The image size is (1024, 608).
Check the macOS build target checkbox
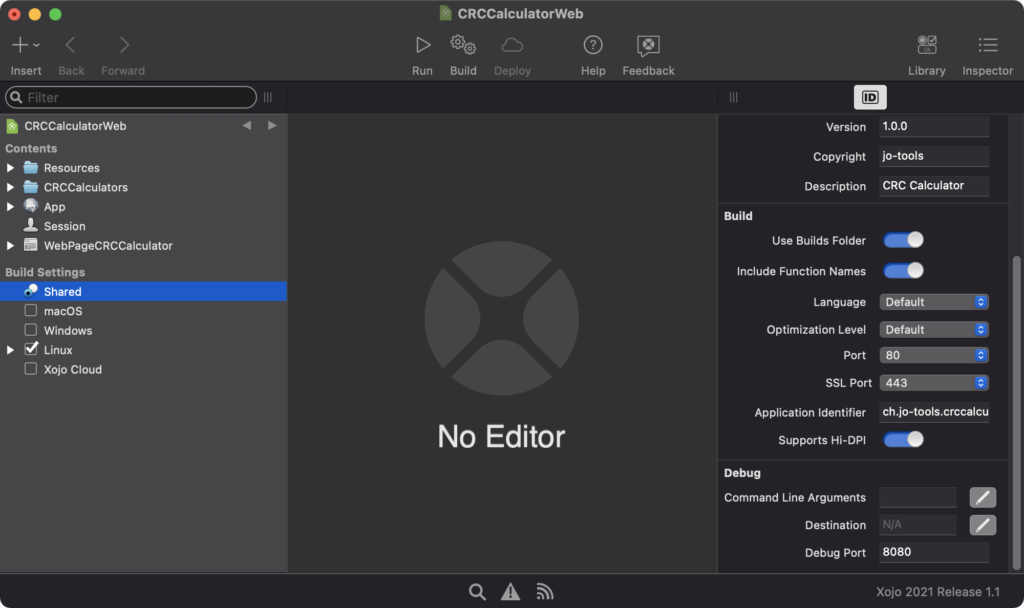point(31,310)
